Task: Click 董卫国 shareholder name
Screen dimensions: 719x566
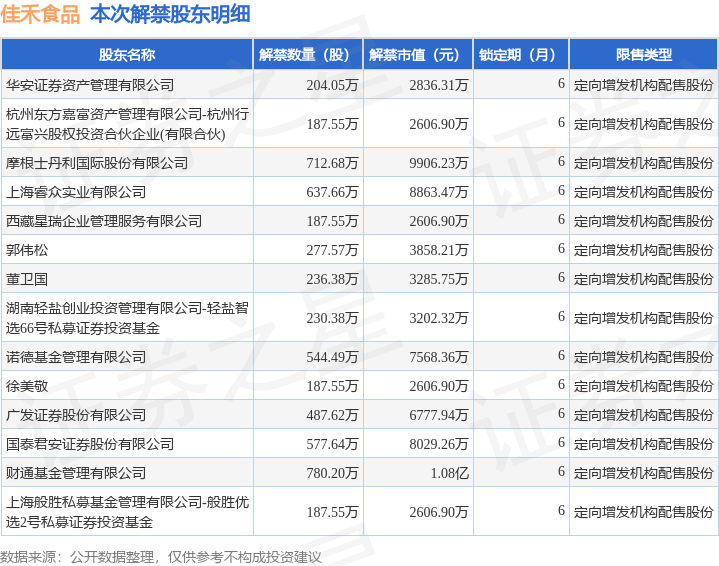Action: (x=27, y=279)
